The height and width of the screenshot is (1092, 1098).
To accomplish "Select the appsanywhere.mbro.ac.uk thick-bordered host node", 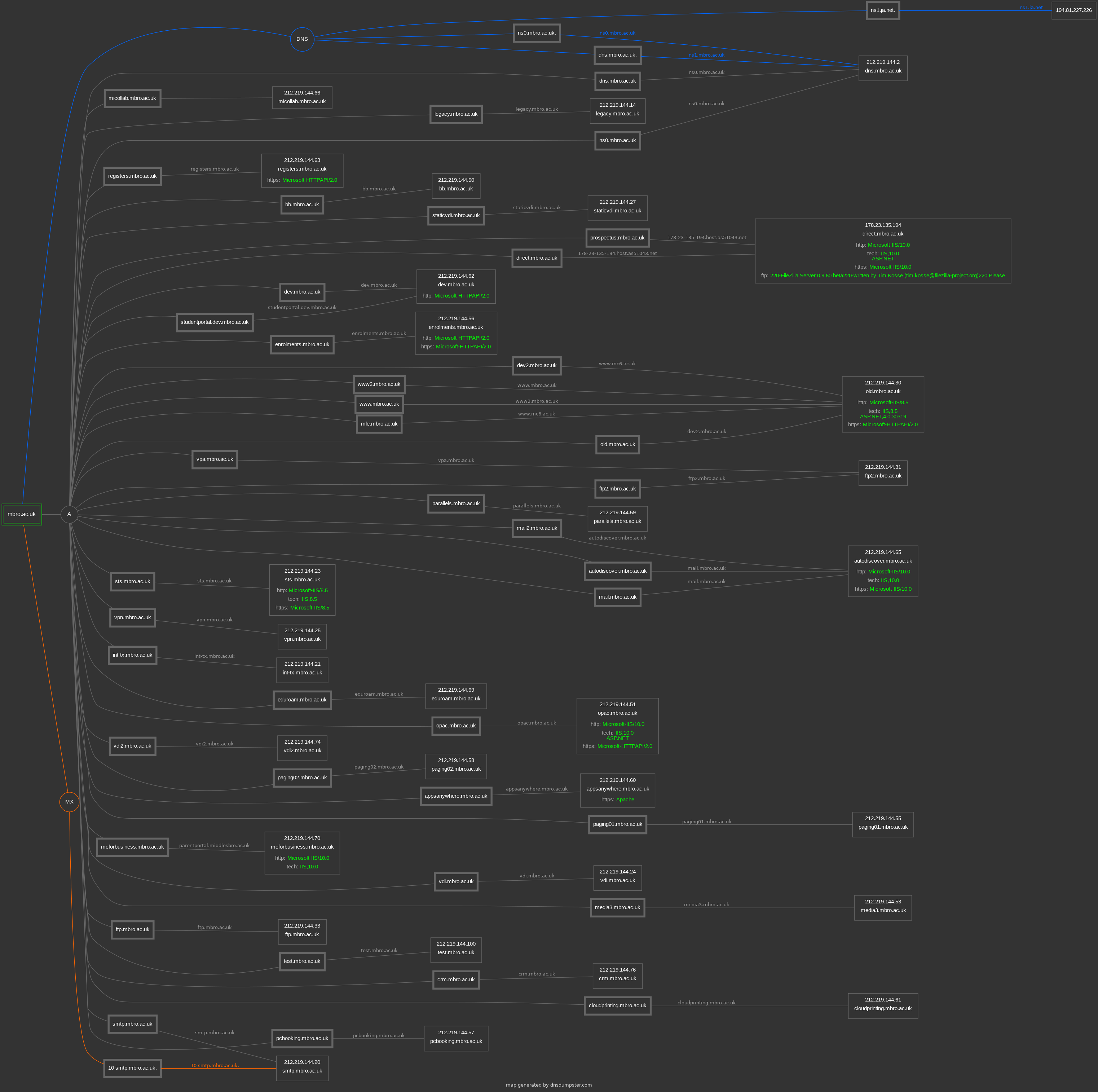I will (x=456, y=796).
